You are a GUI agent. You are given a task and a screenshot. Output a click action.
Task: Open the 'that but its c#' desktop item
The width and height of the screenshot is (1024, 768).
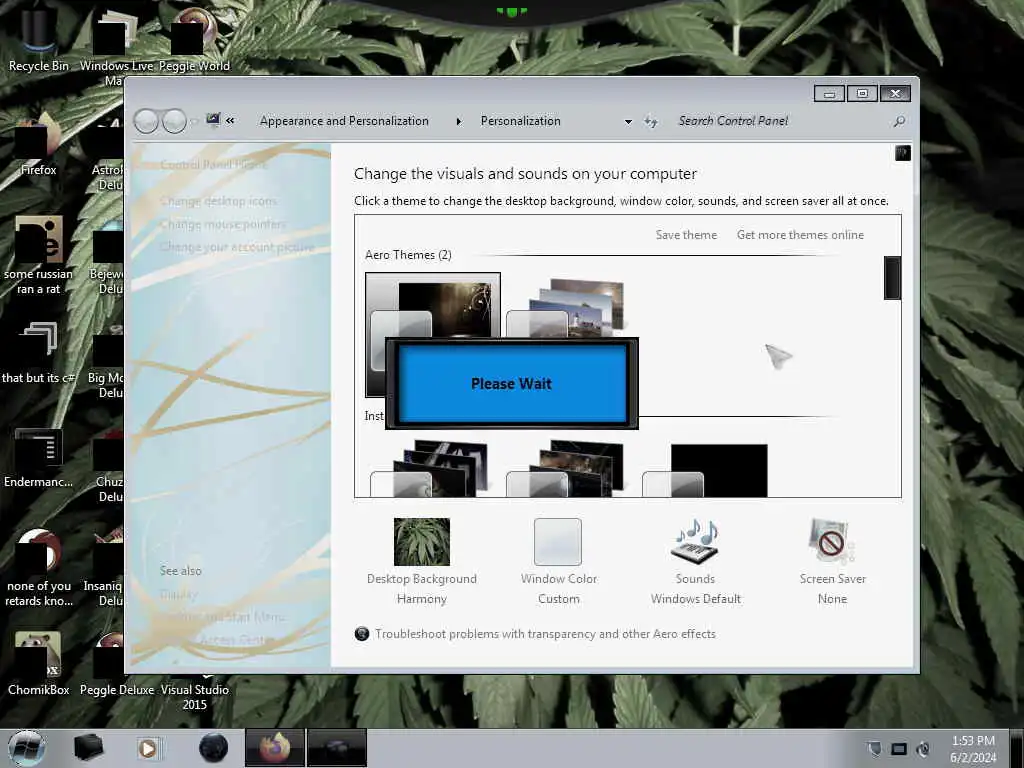coord(38,353)
